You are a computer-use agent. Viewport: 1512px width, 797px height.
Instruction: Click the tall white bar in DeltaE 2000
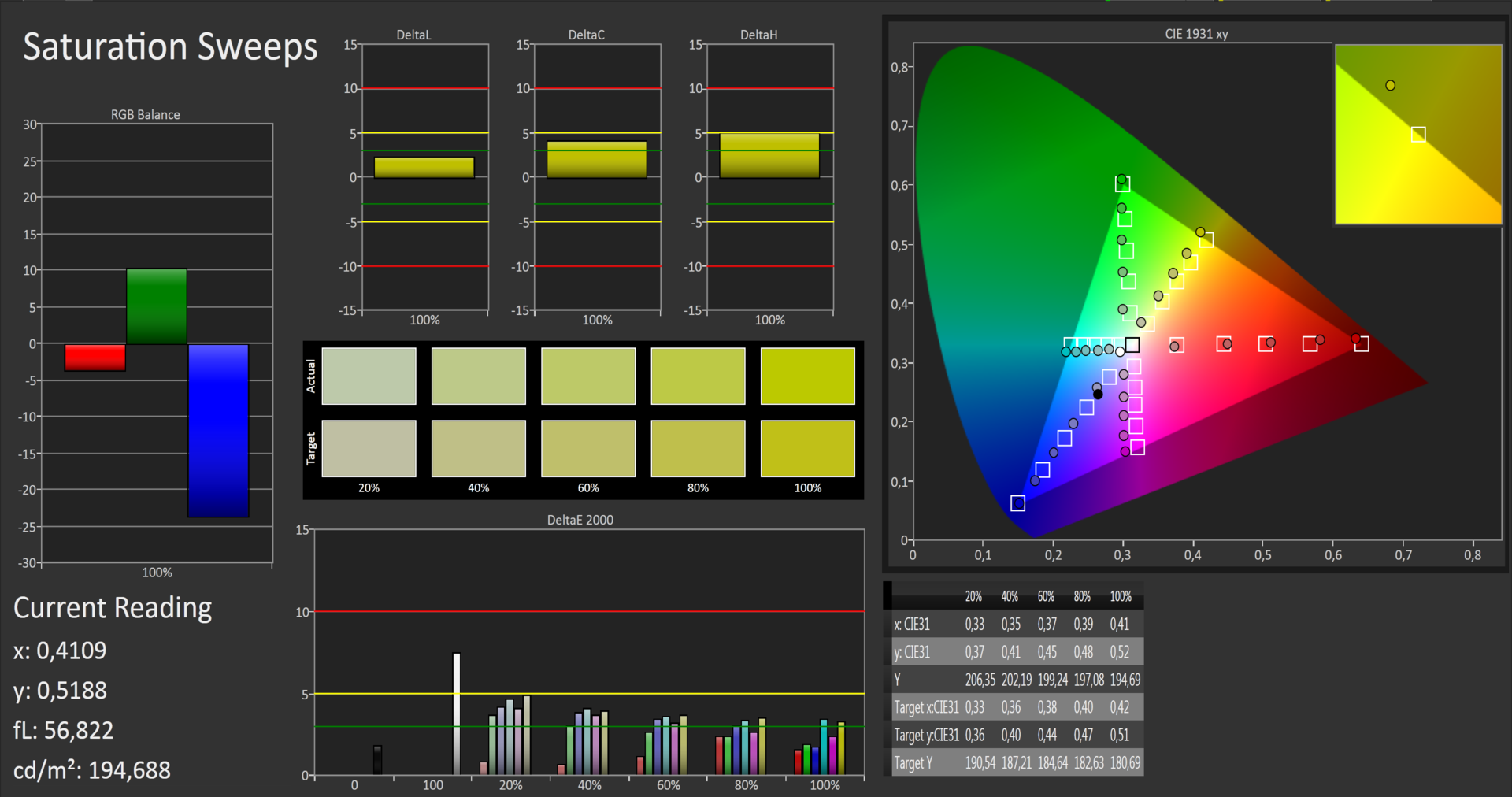(x=457, y=713)
